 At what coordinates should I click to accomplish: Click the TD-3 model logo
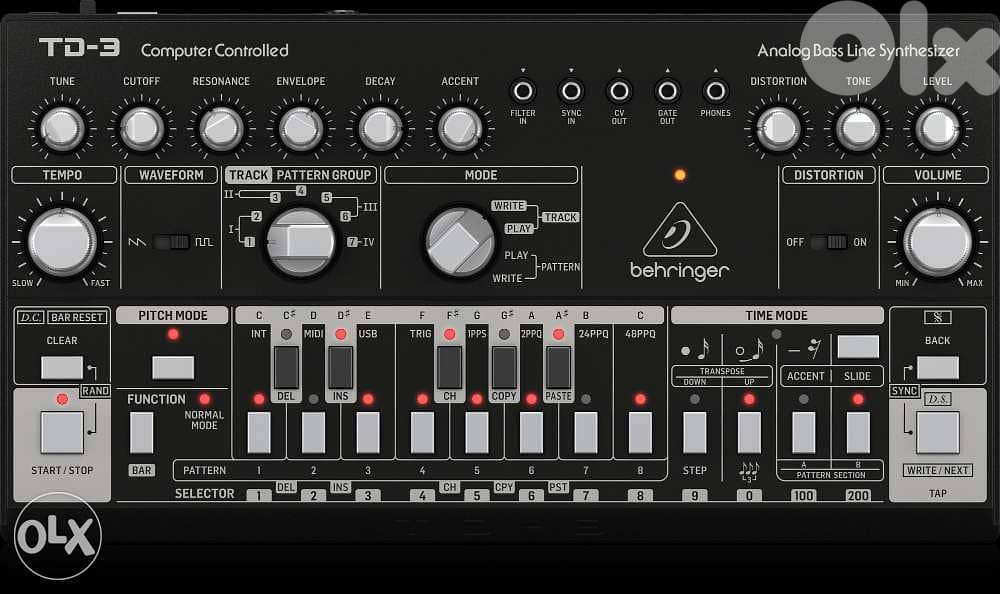click(x=79, y=47)
